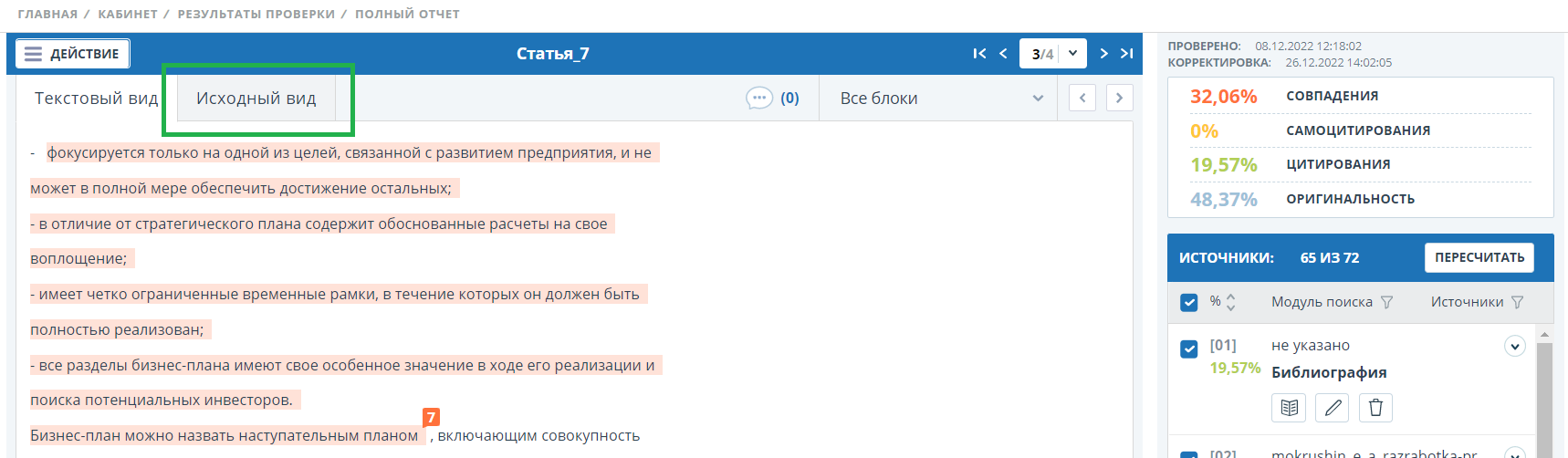Filter by Модуль поиска funnel icon

click(x=1387, y=302)
